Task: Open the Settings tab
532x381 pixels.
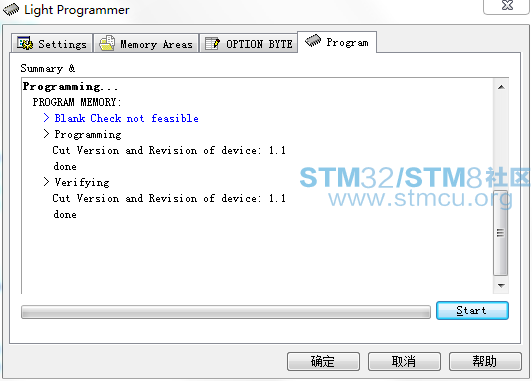Action: coord(52,43)
